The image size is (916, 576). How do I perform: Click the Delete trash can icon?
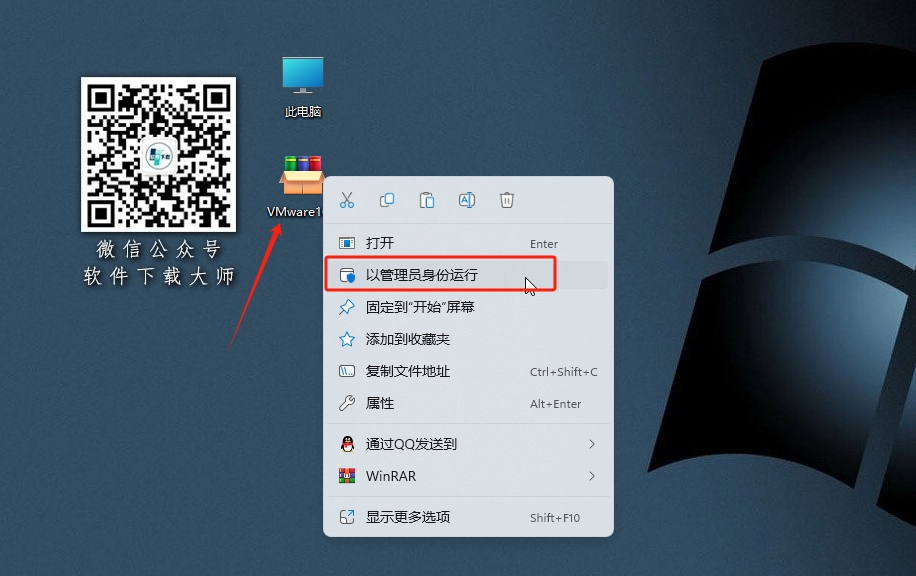[506, 200]
